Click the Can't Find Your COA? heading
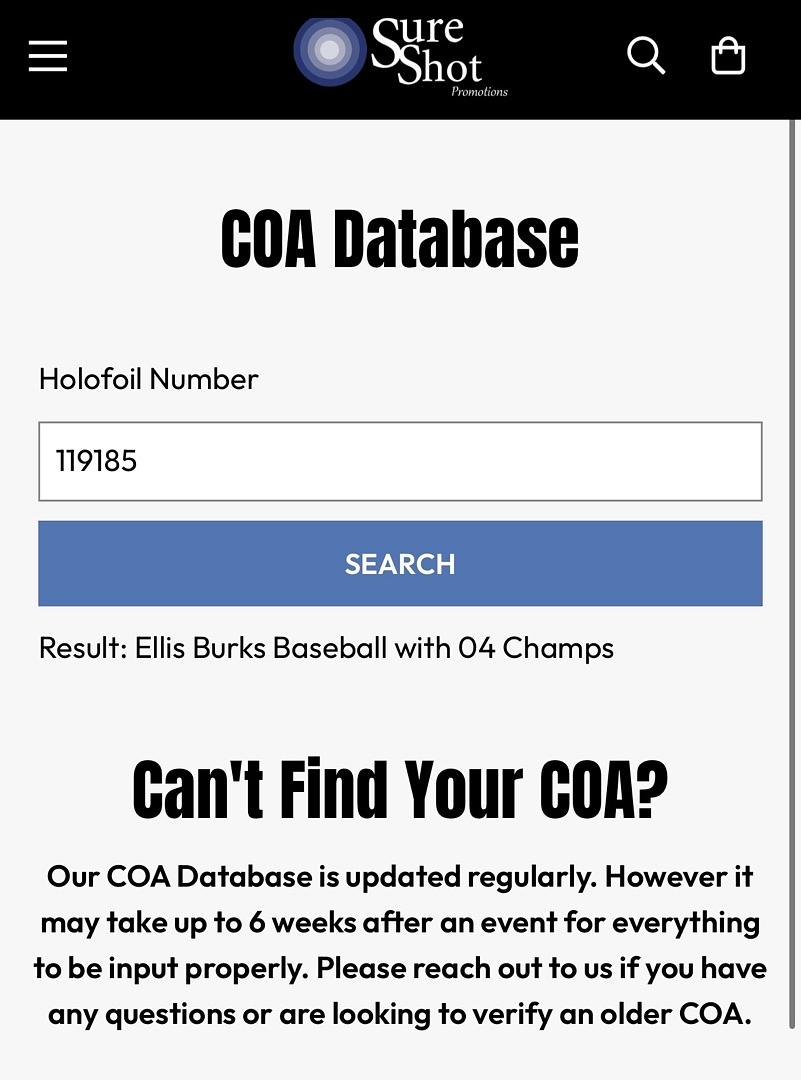Image resolution: width=801 pixels, height=1080 pixels. pos(400,790)
